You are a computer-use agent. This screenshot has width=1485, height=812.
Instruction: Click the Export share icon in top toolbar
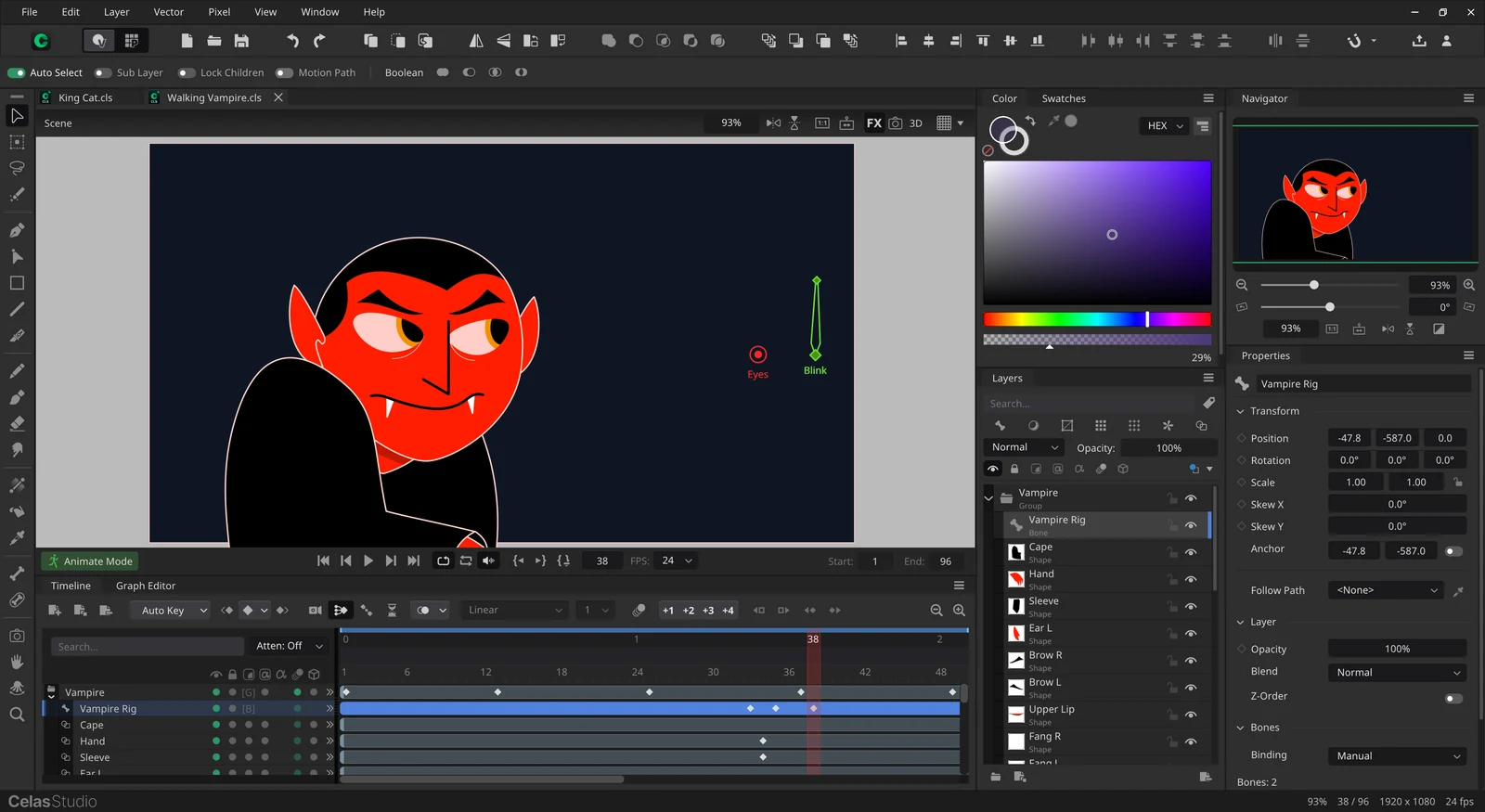point(1419,41)
